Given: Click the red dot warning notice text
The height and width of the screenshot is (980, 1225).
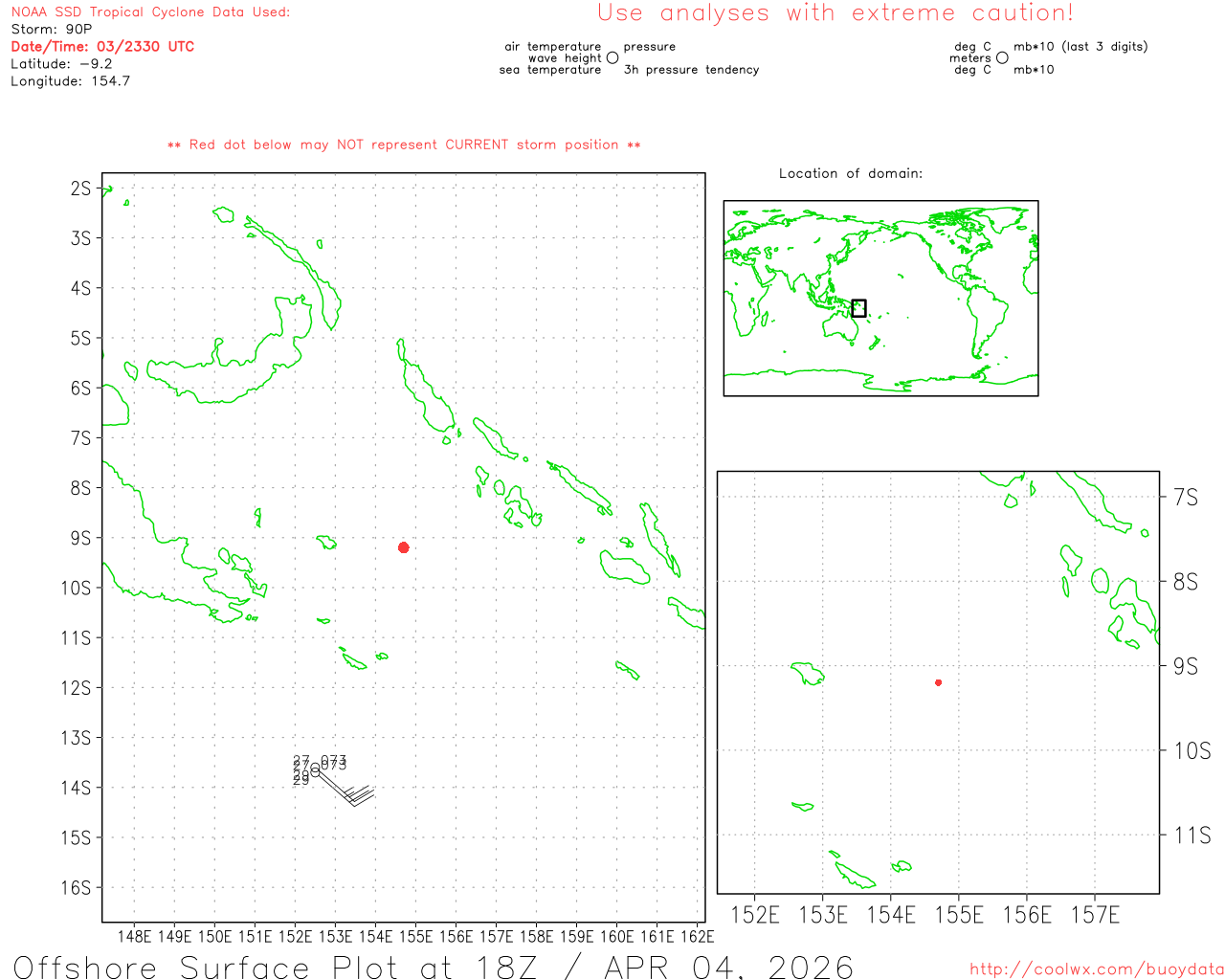Looking at the screenshot, I should pos(404,145).
